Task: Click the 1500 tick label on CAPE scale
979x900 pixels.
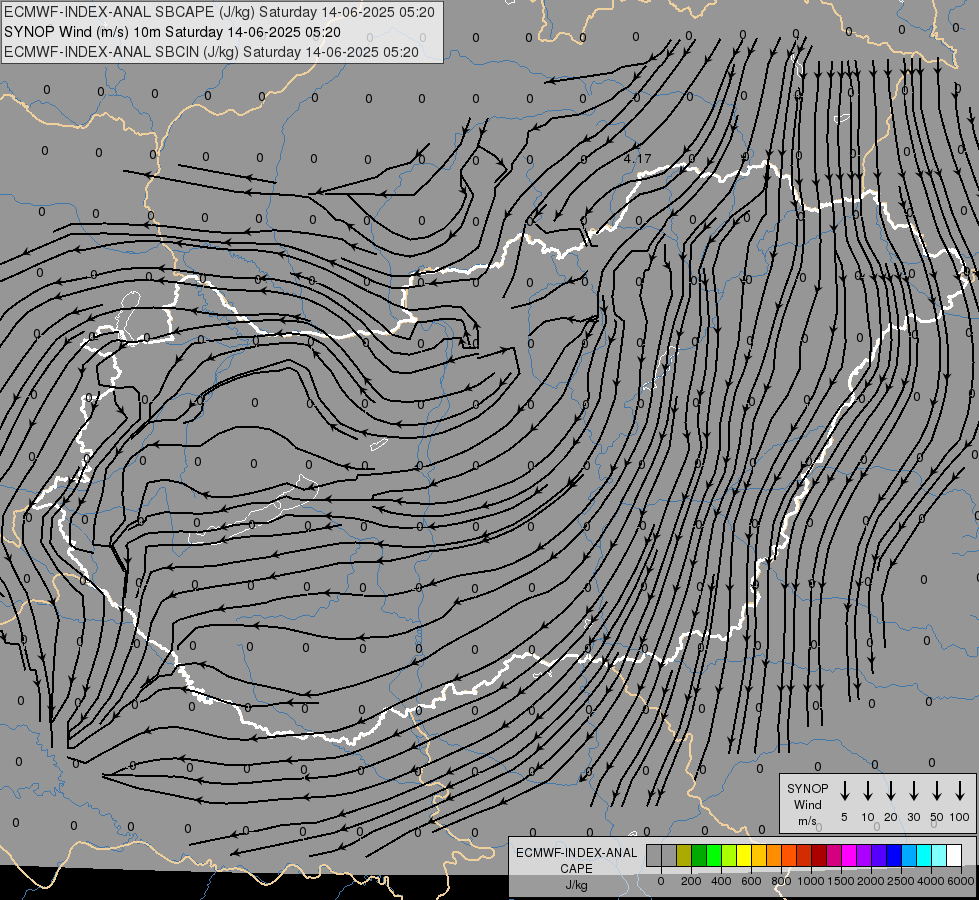Action: (841, 881)
